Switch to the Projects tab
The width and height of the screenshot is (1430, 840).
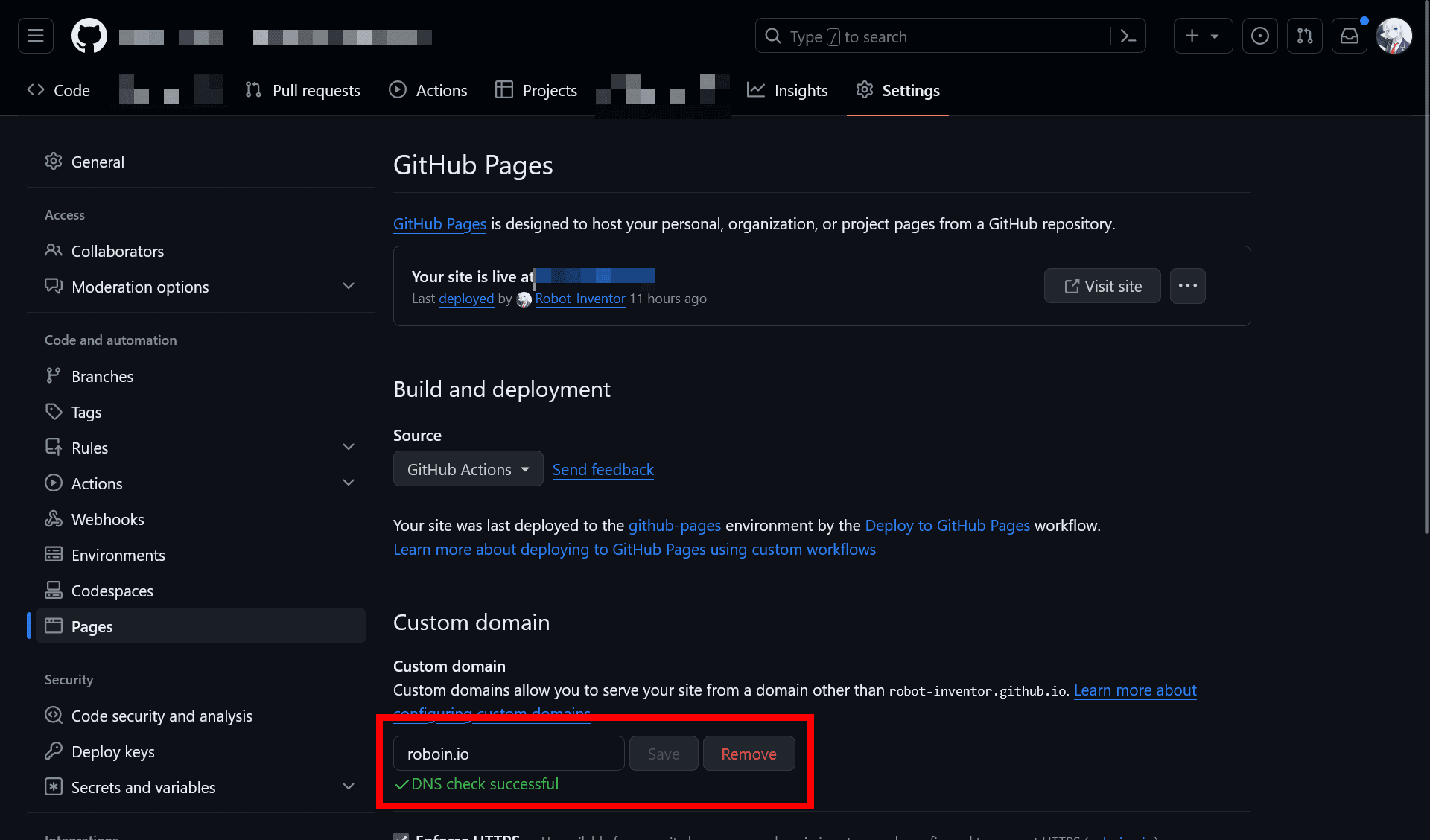coord(536,90)
